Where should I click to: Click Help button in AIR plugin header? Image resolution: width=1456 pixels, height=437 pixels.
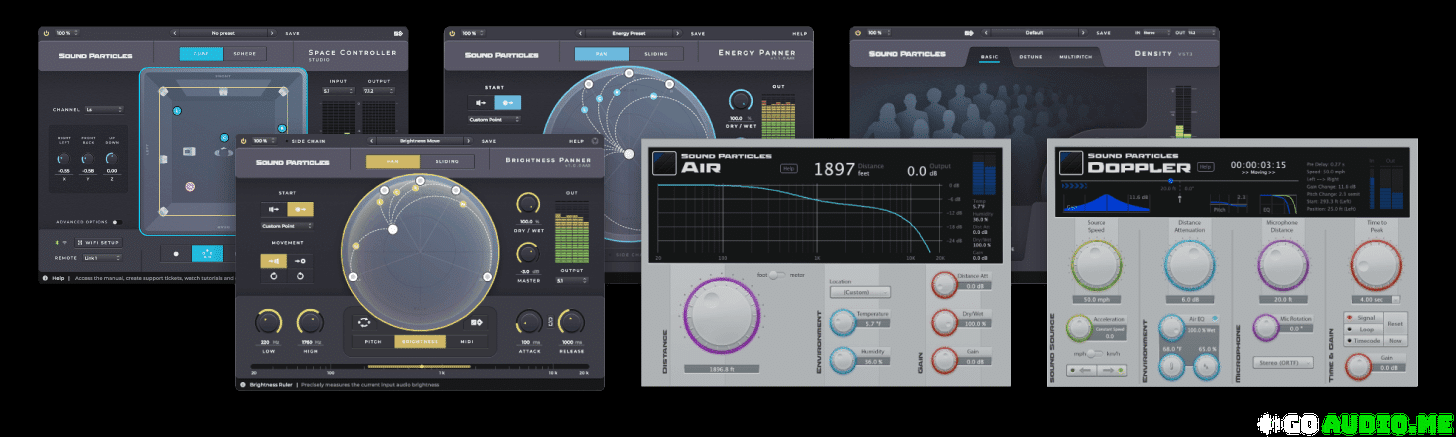tap(789, 169)
